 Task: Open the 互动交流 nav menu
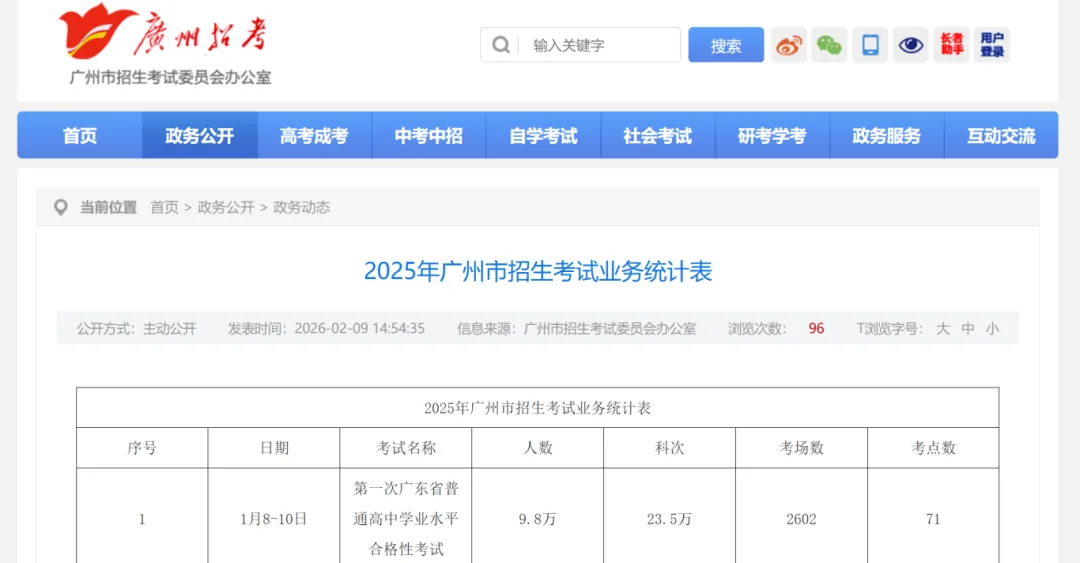click(x=1001, y=136)
